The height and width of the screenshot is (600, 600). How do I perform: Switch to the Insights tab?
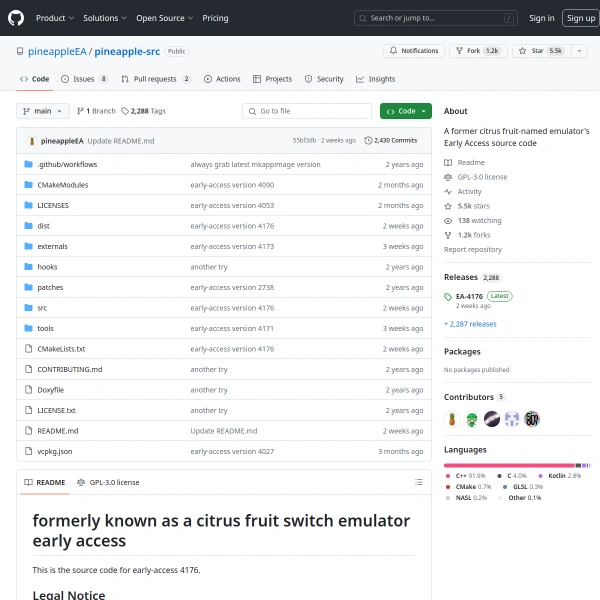click(375, 79)
